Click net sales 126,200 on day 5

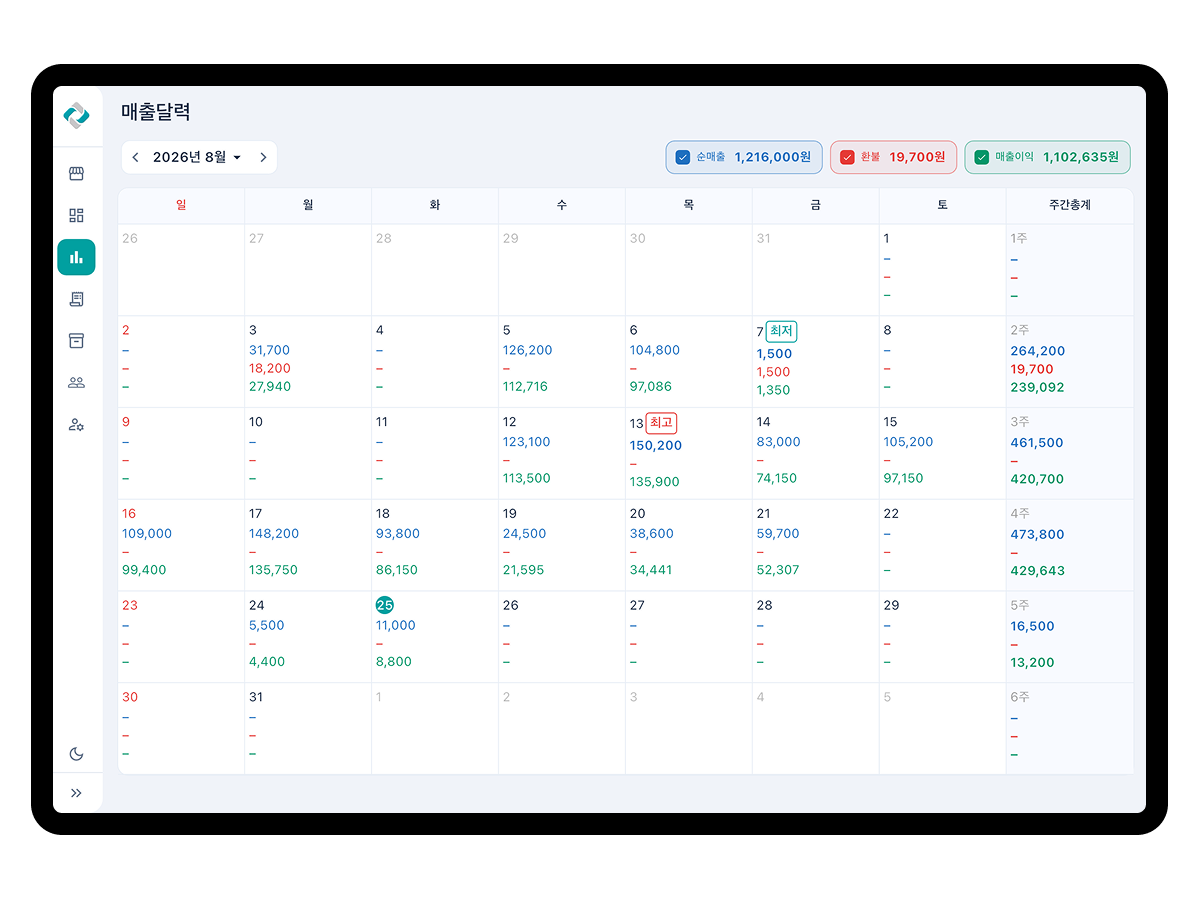click(x=528, y=350)
